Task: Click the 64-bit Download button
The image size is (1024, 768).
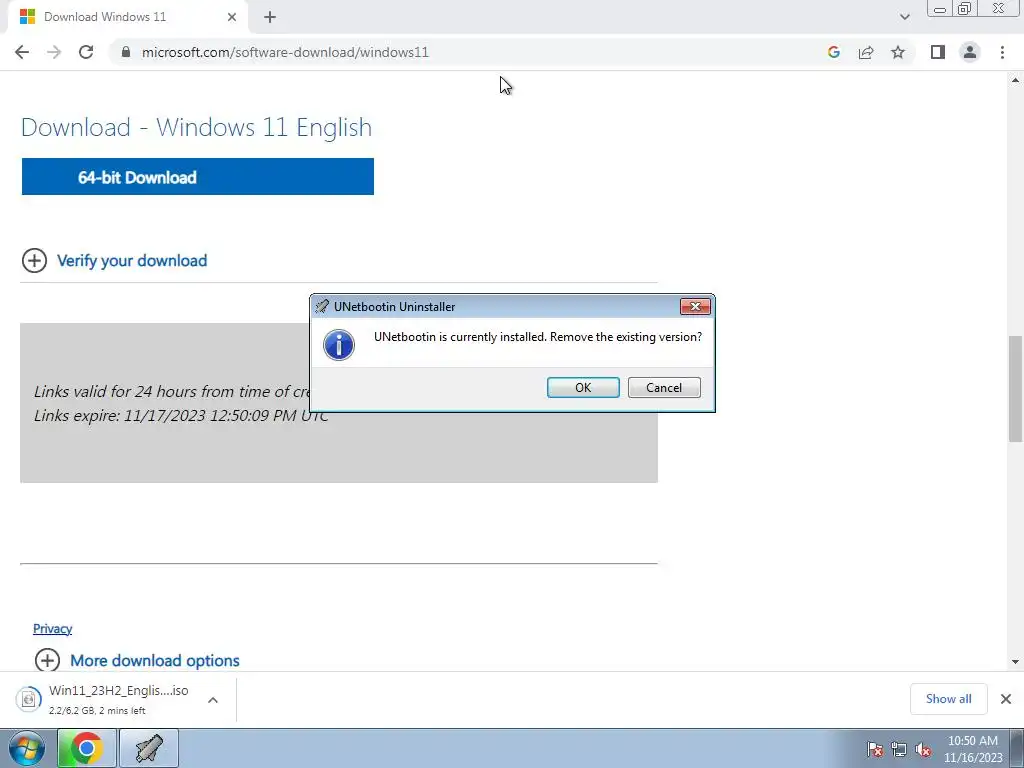Action: (198, 176)
